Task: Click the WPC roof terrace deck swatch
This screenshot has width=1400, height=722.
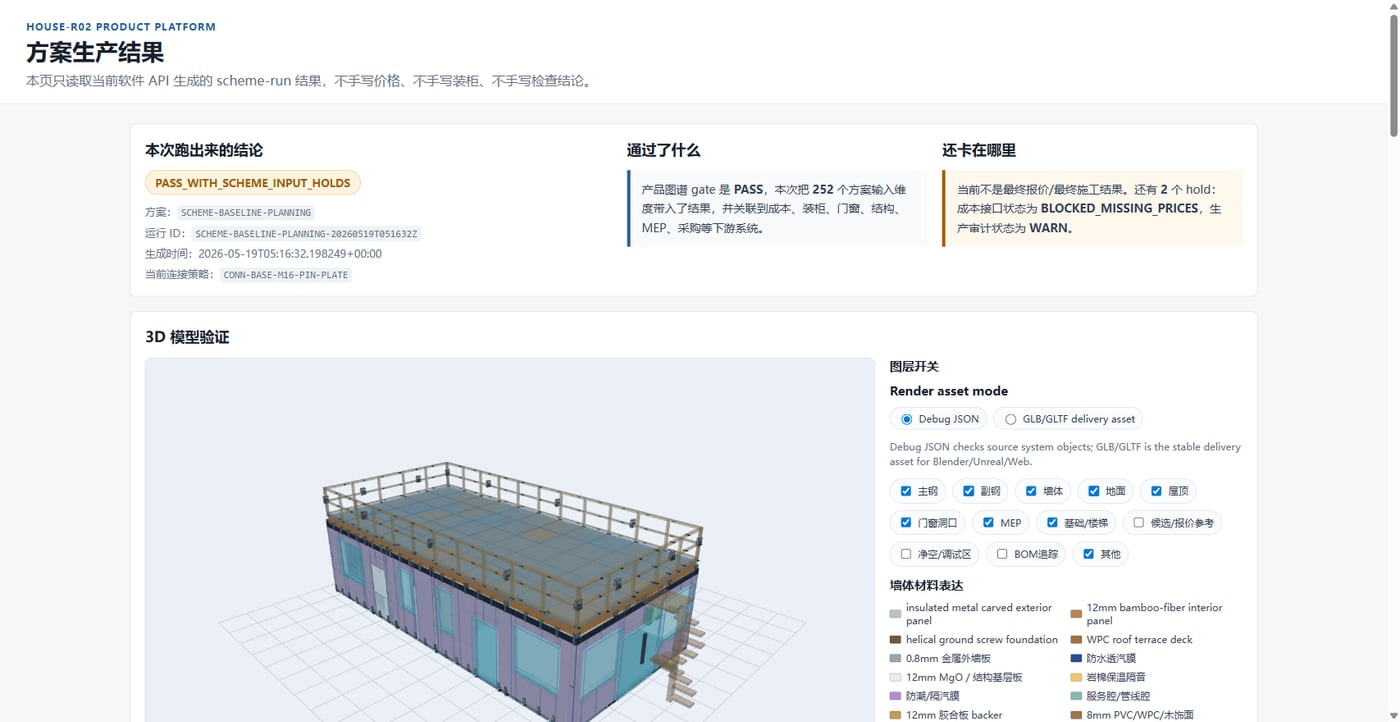Action: pyautogui.click(x=1076, y=640)
